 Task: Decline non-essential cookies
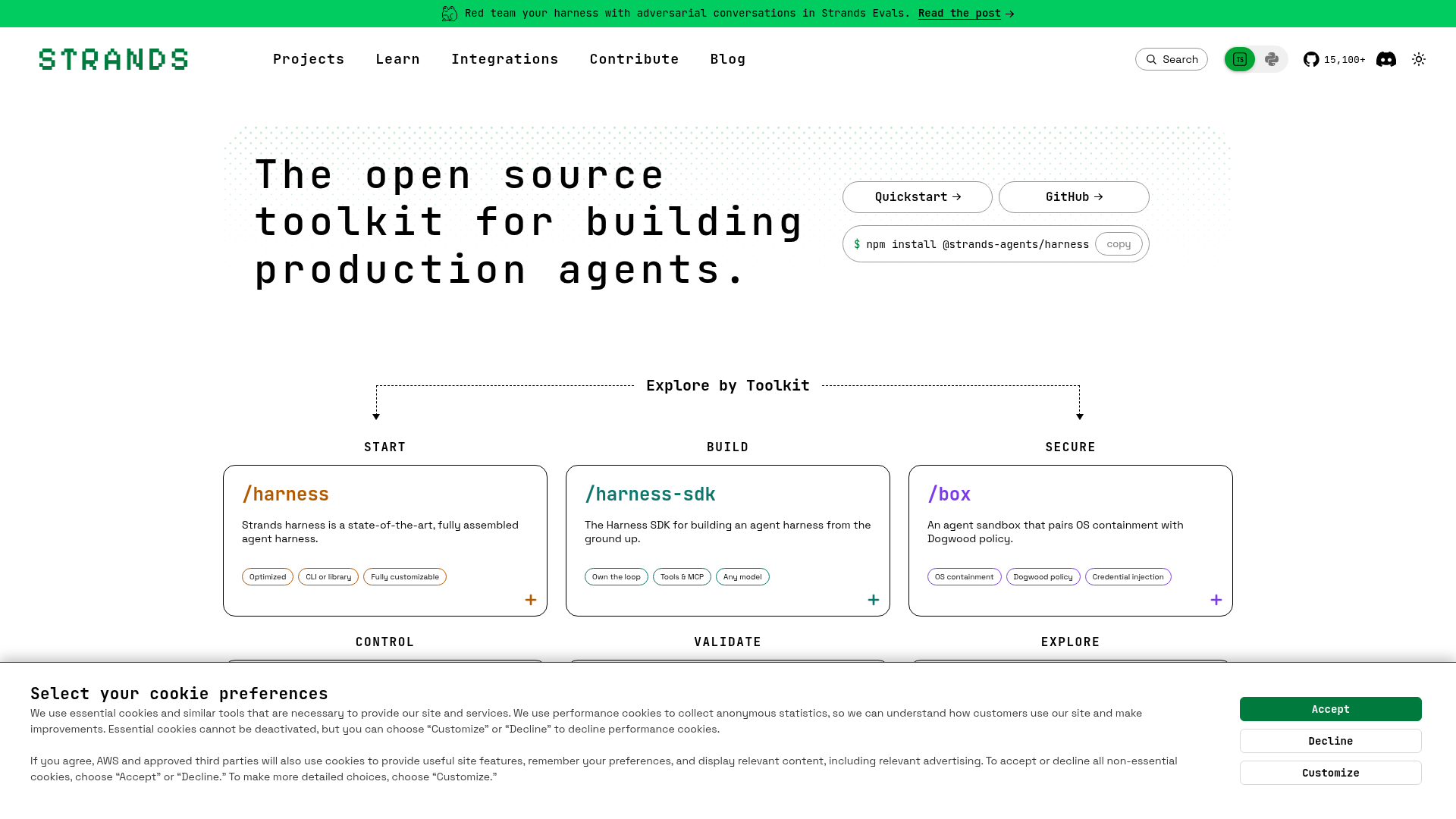pos(1331,741)
